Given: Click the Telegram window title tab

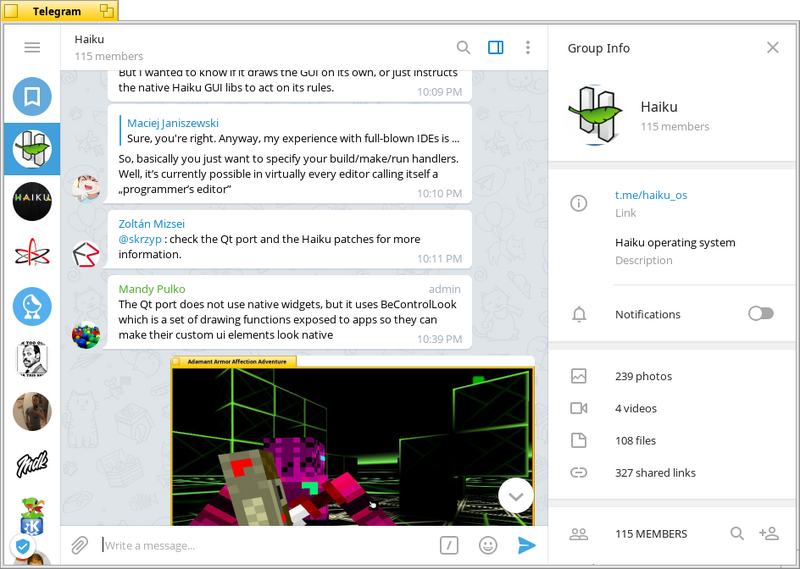Looking at the screenshot, I should (x=57, y=11).
